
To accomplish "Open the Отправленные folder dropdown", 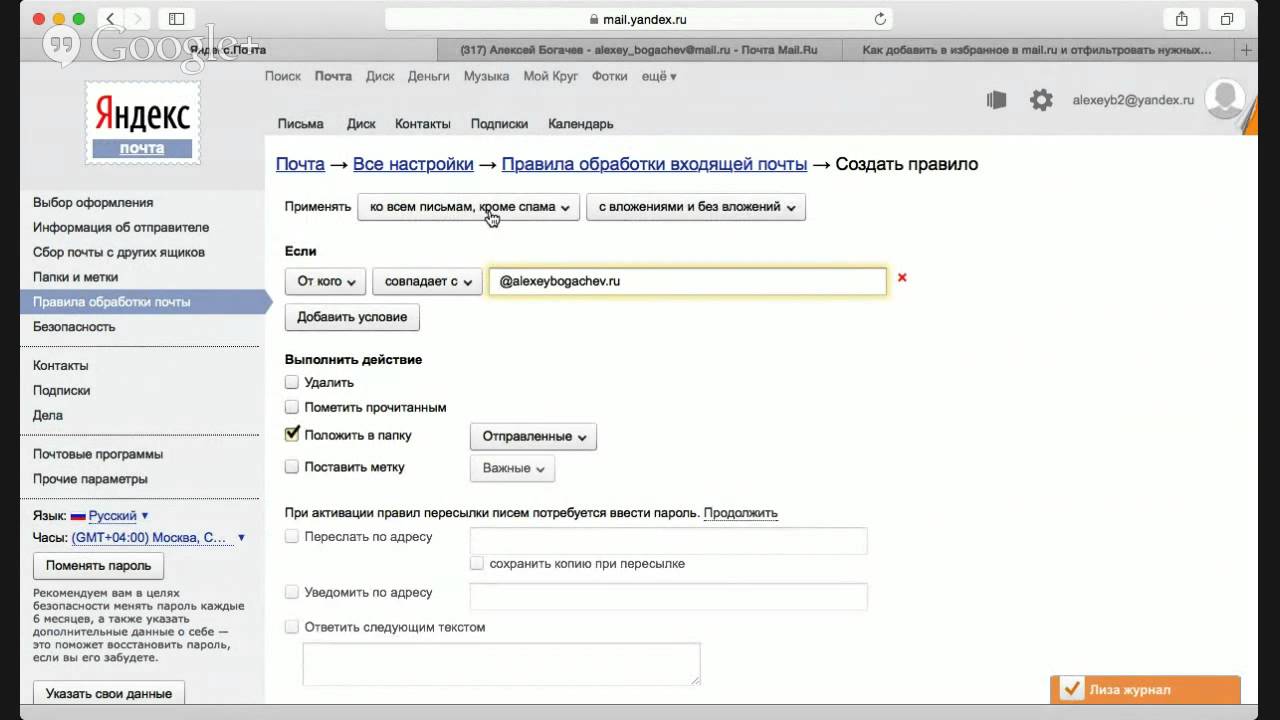I will [533, 436].
